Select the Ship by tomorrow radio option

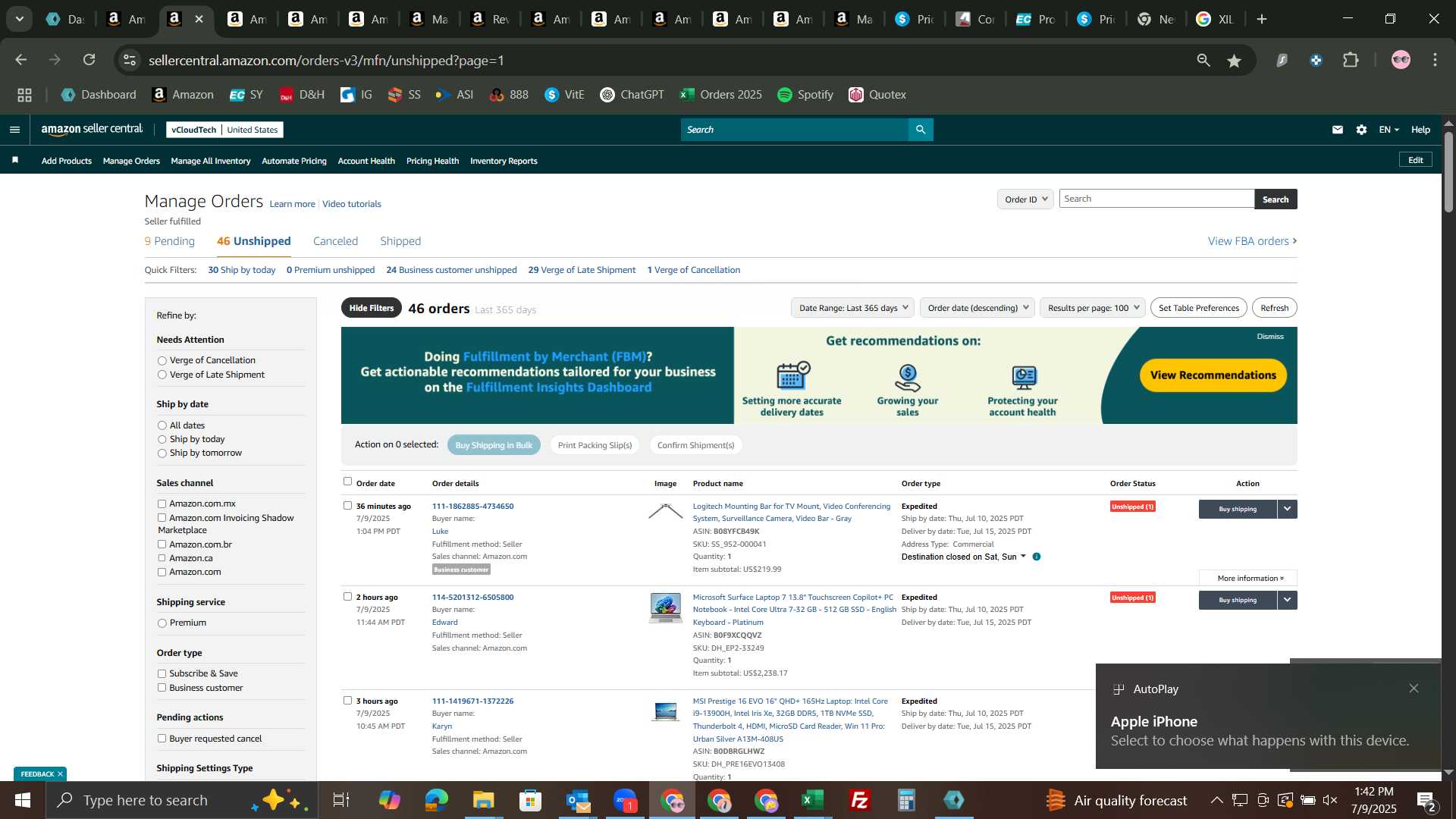162,453
